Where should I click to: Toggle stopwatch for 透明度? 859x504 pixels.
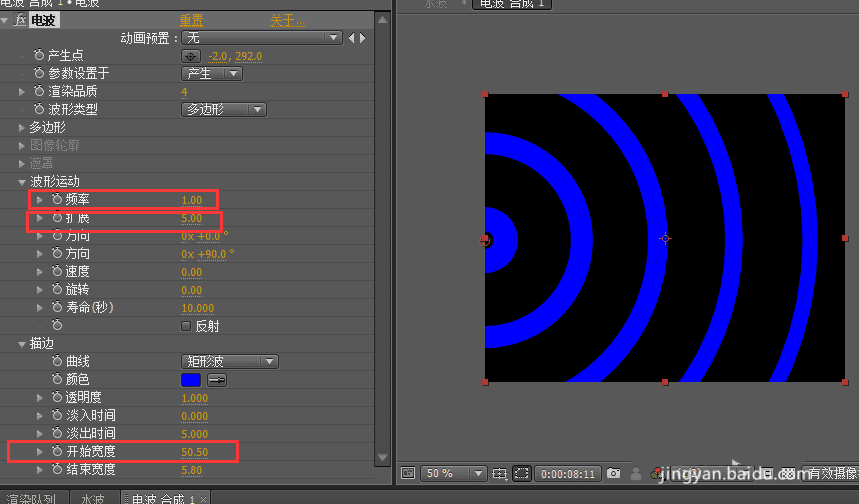point(57,397)
